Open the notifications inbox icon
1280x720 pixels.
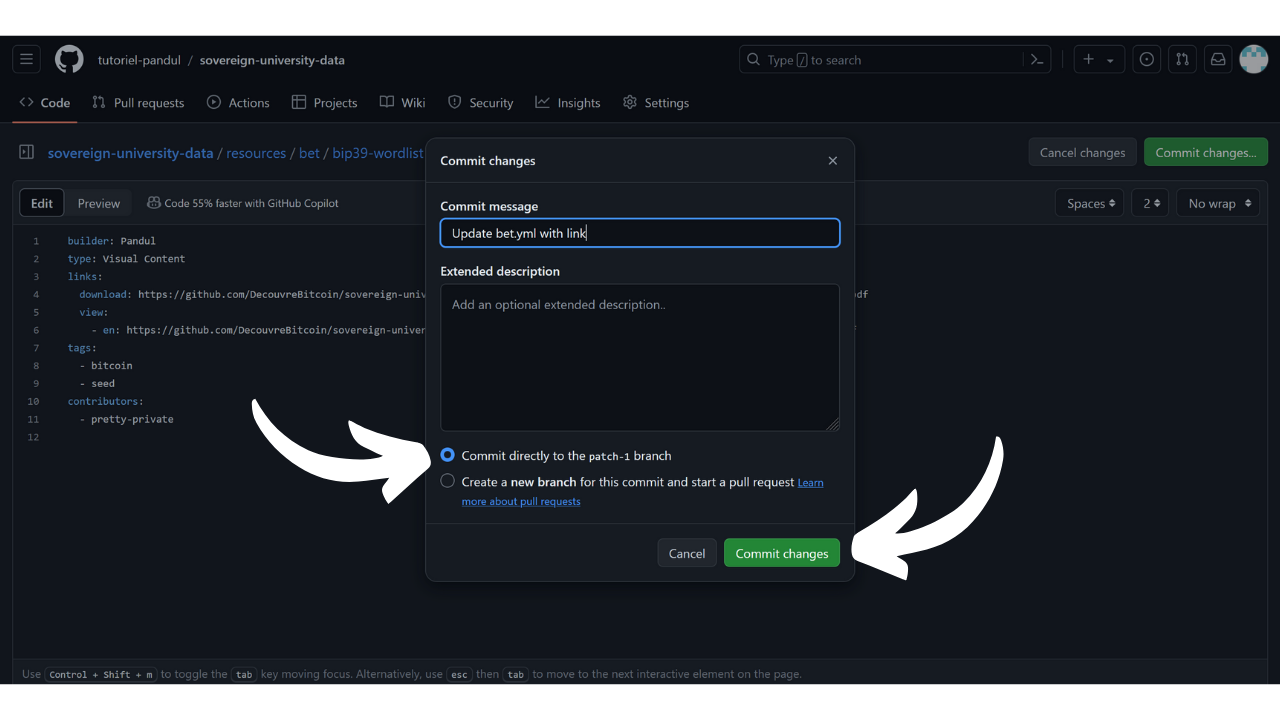(1218, 60)
